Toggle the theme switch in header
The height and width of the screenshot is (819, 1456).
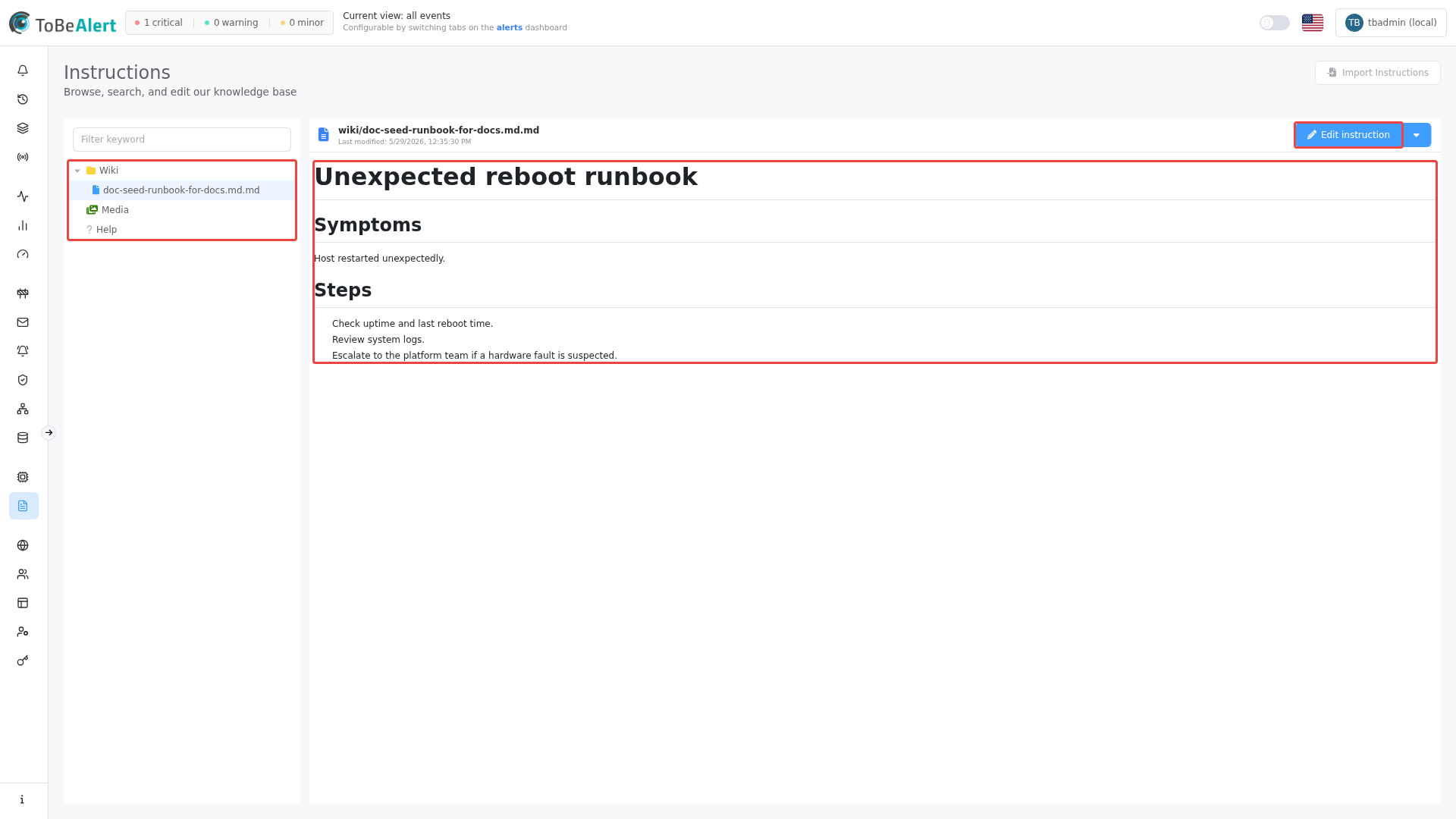(x=1275, y=23)
